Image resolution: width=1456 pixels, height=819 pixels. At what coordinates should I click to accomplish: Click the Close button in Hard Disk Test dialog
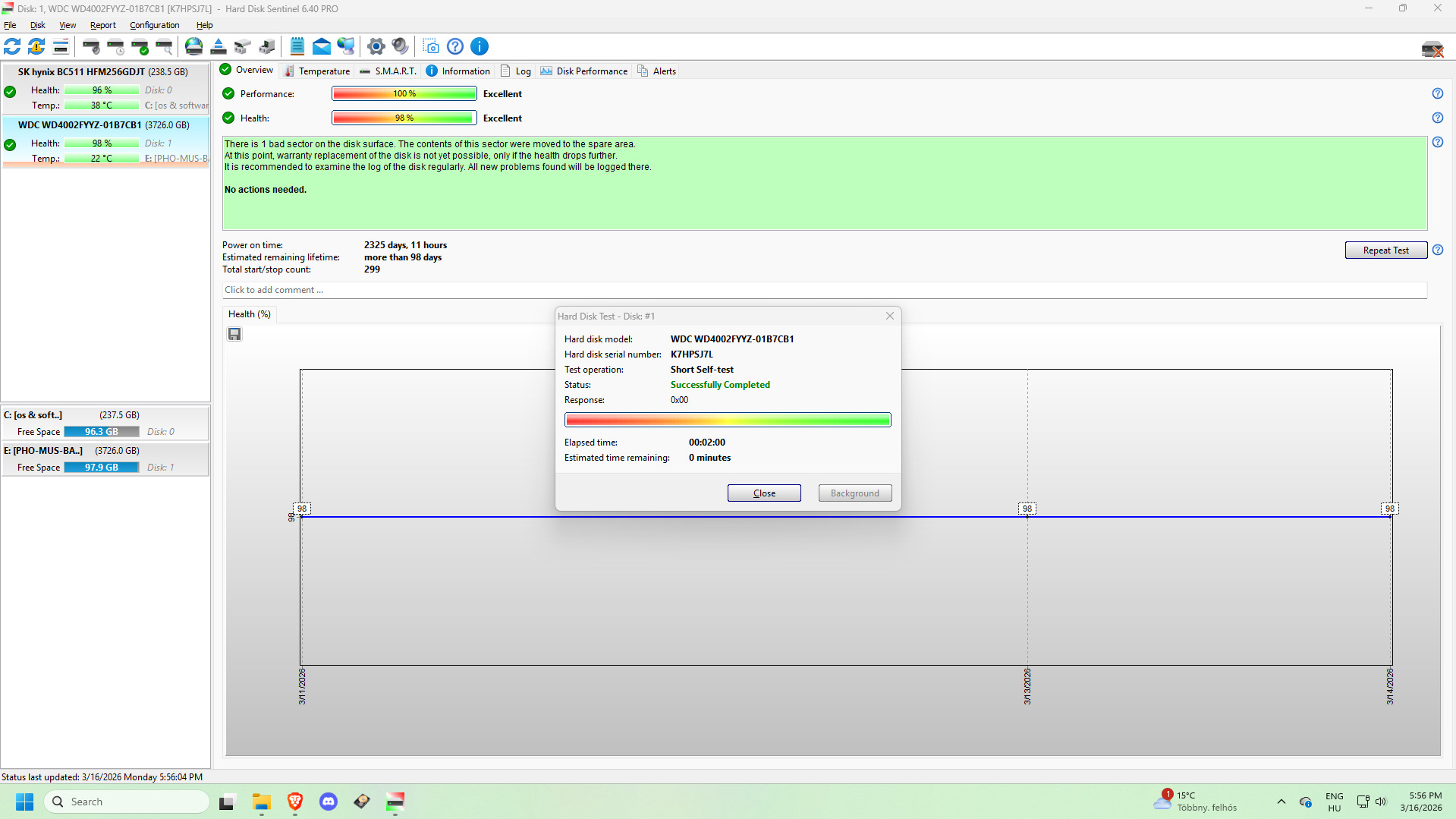[764, 493]
